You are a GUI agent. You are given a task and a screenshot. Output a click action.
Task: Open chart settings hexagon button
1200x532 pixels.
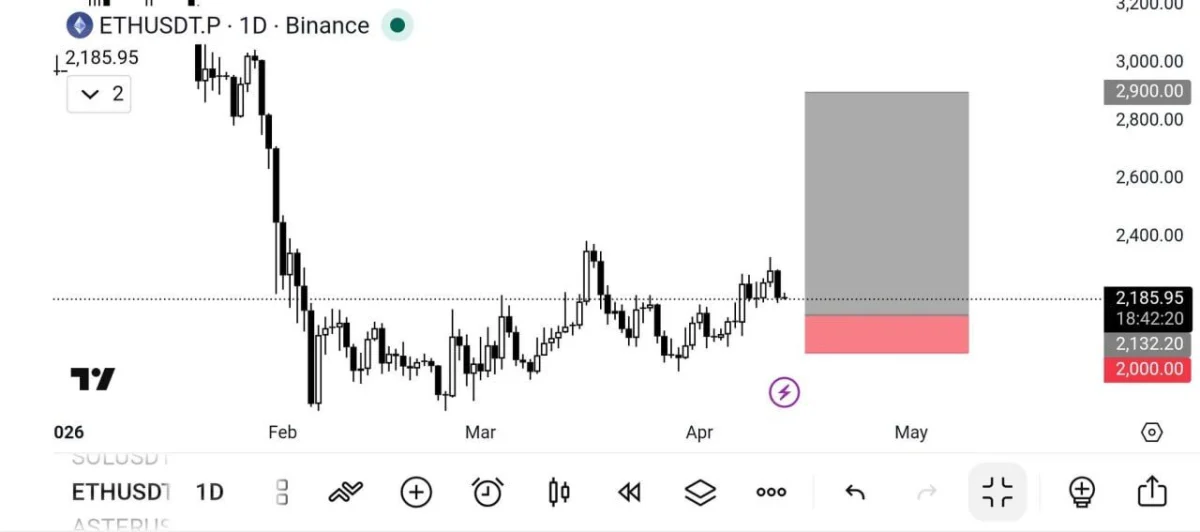(1152, 432)
